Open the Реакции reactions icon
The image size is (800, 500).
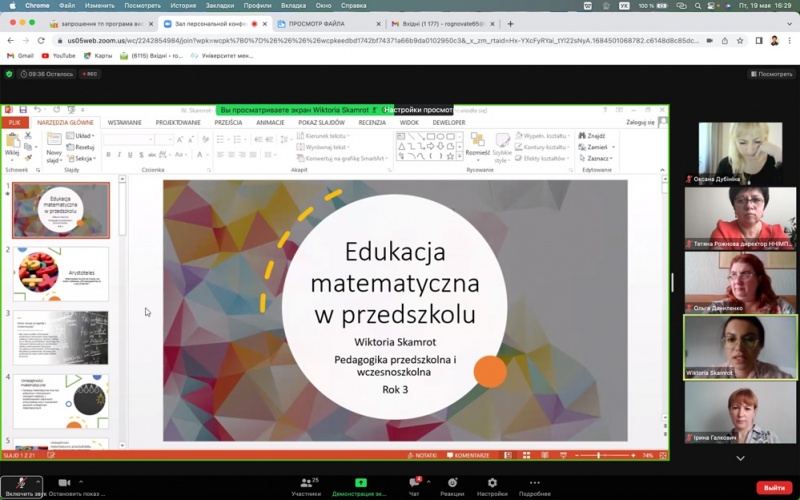452,483
